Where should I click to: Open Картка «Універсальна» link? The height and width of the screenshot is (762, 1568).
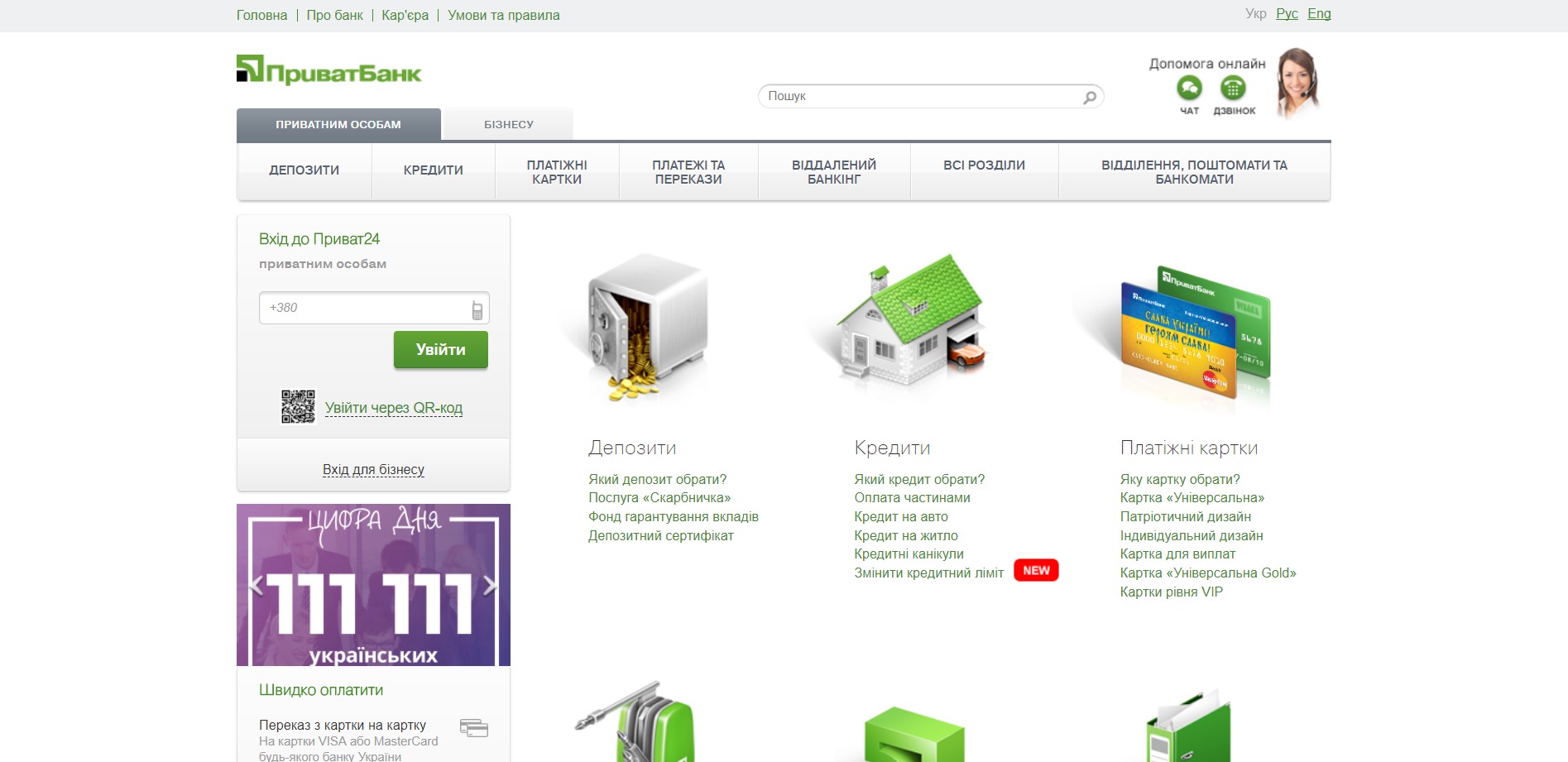click(1192, 498)
